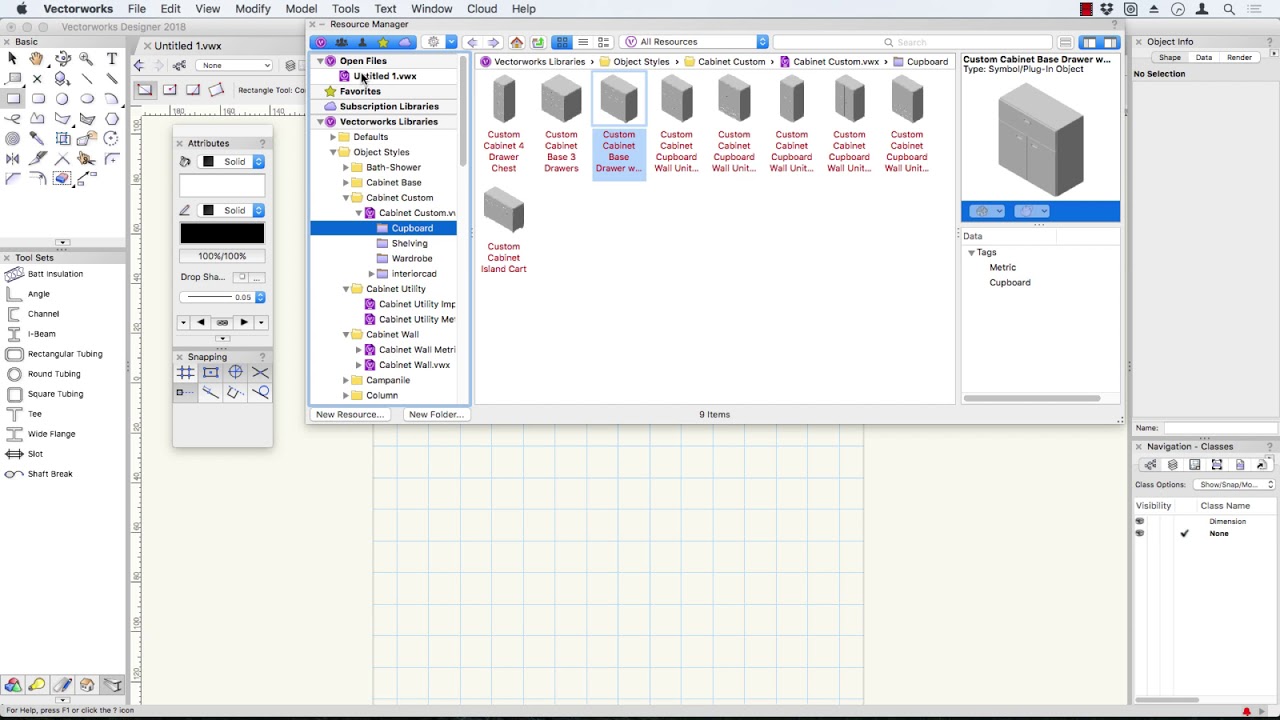This screenshot has width=1280, height=720.
Task: Select the Regular Polygon hexagon tool
Action: click(112, 118)
